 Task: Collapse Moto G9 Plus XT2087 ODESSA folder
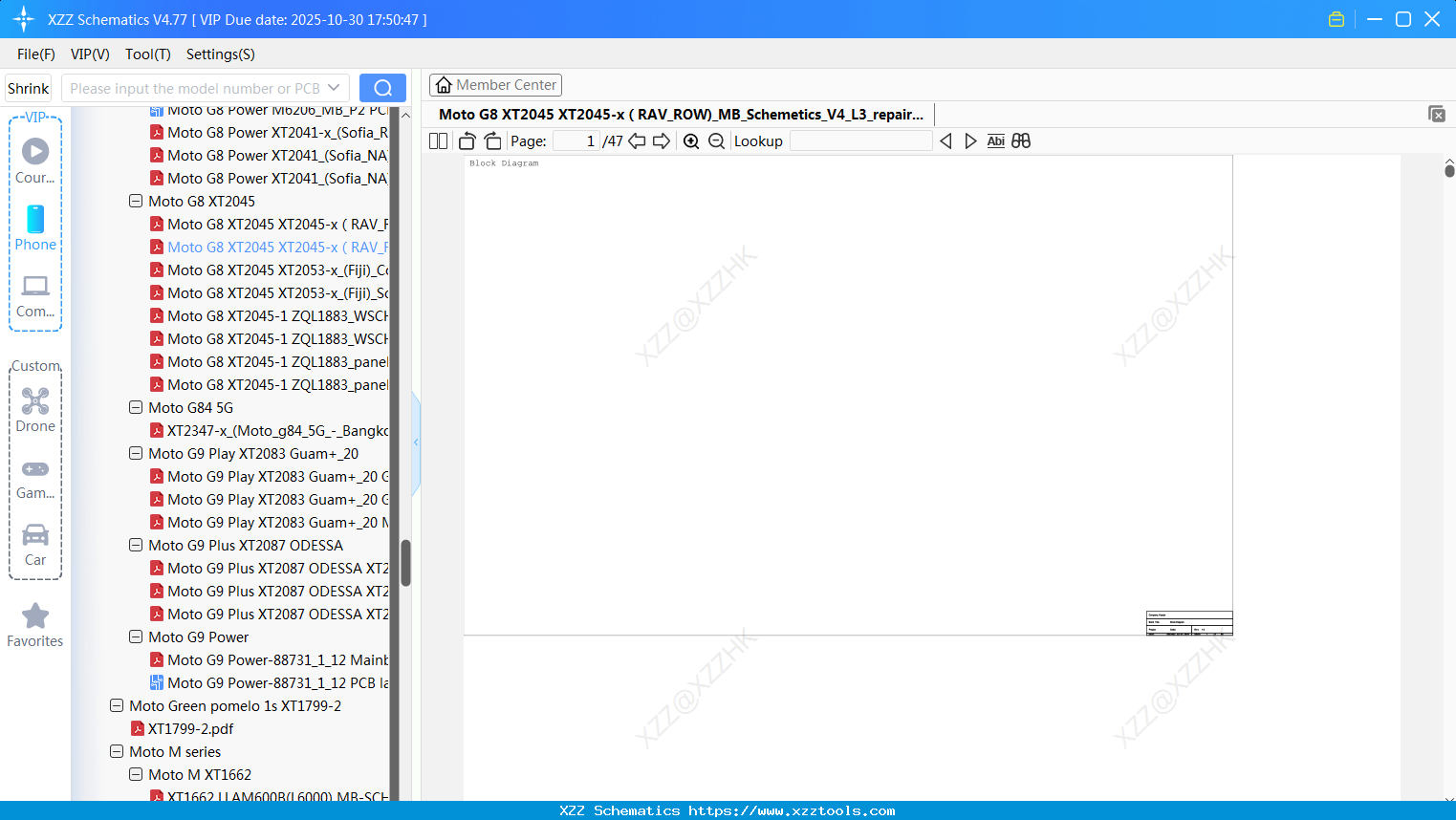click(136, 546)
